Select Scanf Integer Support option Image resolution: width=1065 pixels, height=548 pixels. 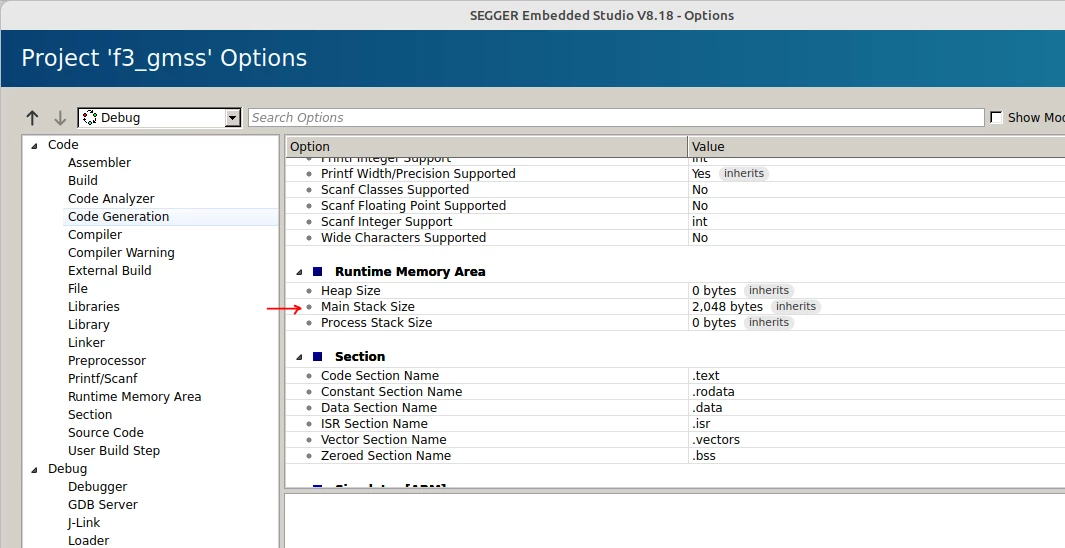pyautogui.click(x=386, y=222)
